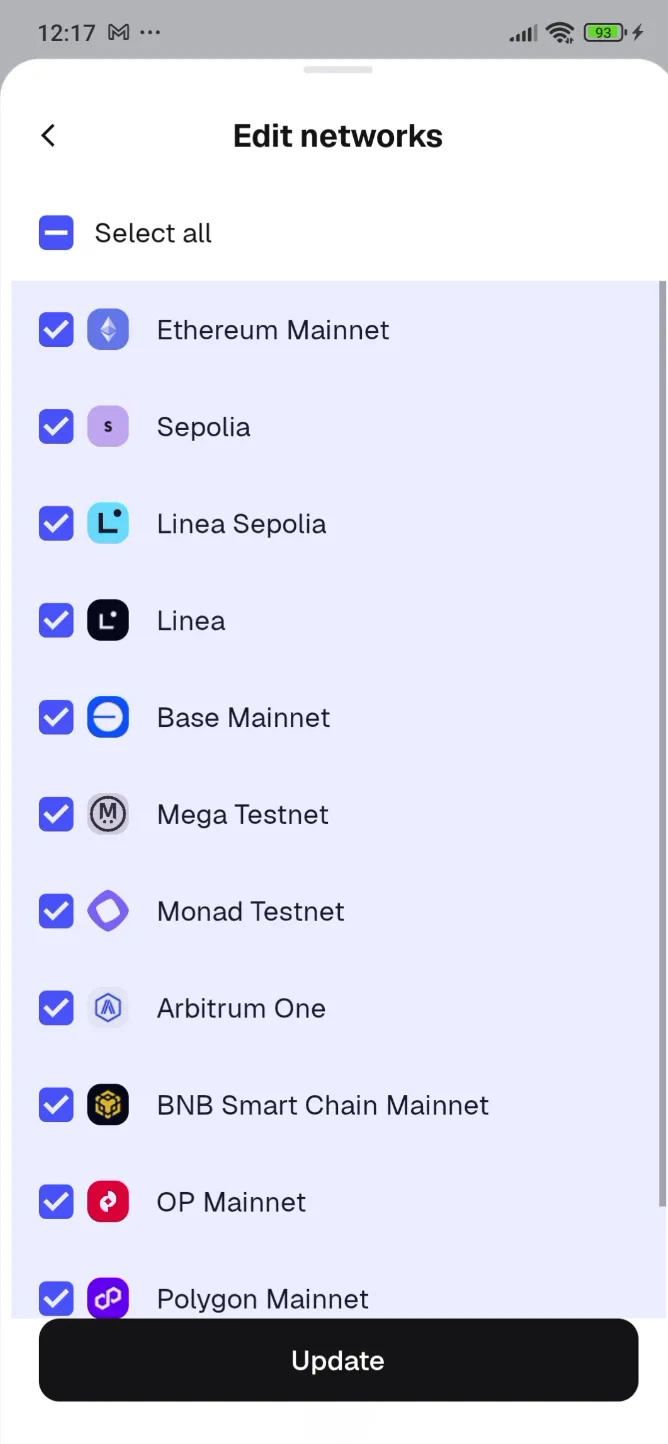Click the Polygon Mainnet network icon

108,1298
